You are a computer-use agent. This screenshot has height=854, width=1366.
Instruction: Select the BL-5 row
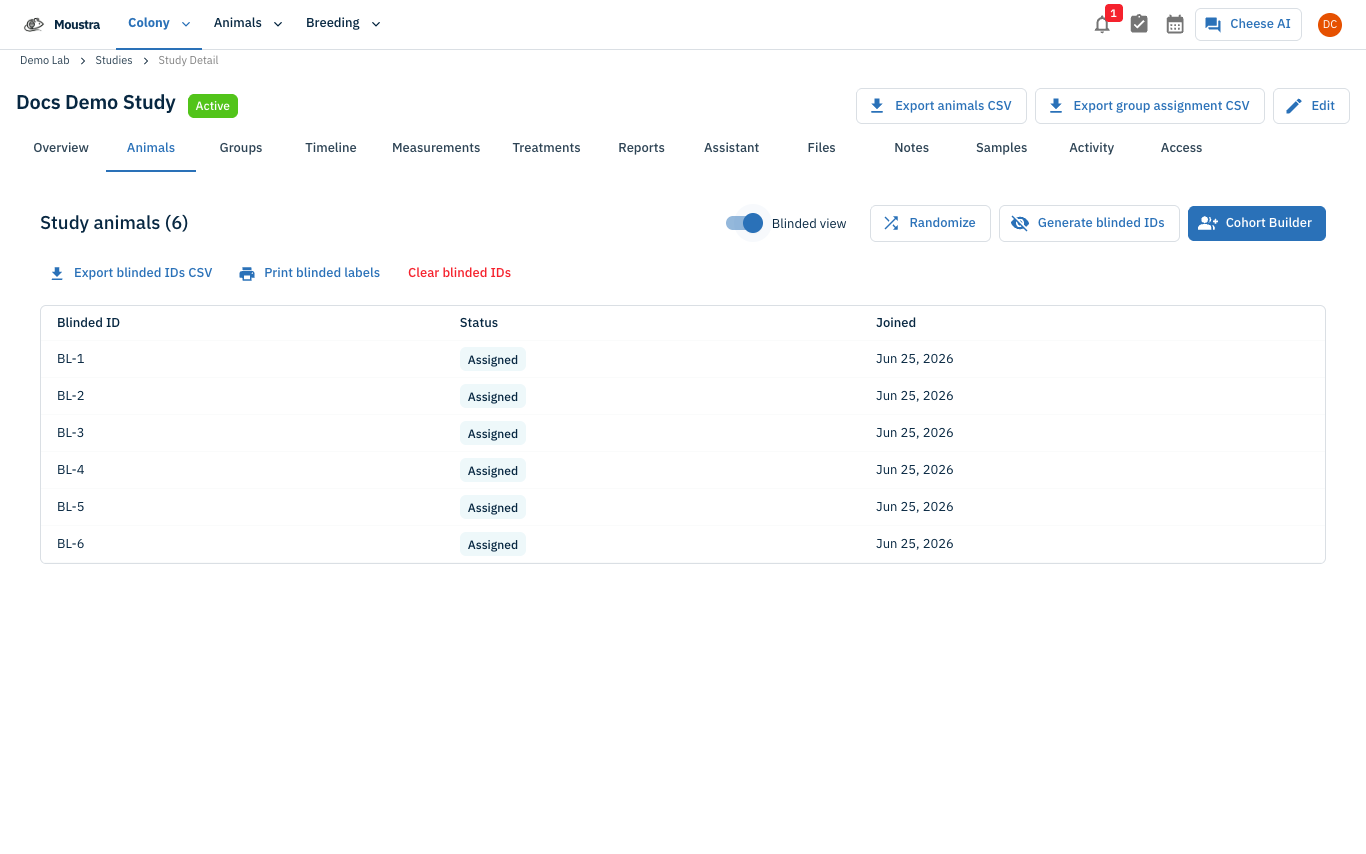[x=683, y=507]
